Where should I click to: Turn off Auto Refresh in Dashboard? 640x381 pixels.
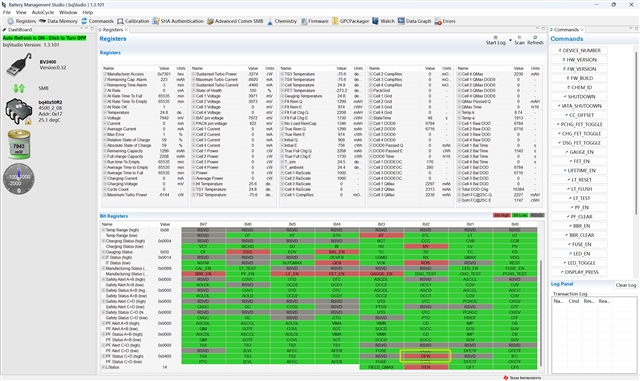44,38
